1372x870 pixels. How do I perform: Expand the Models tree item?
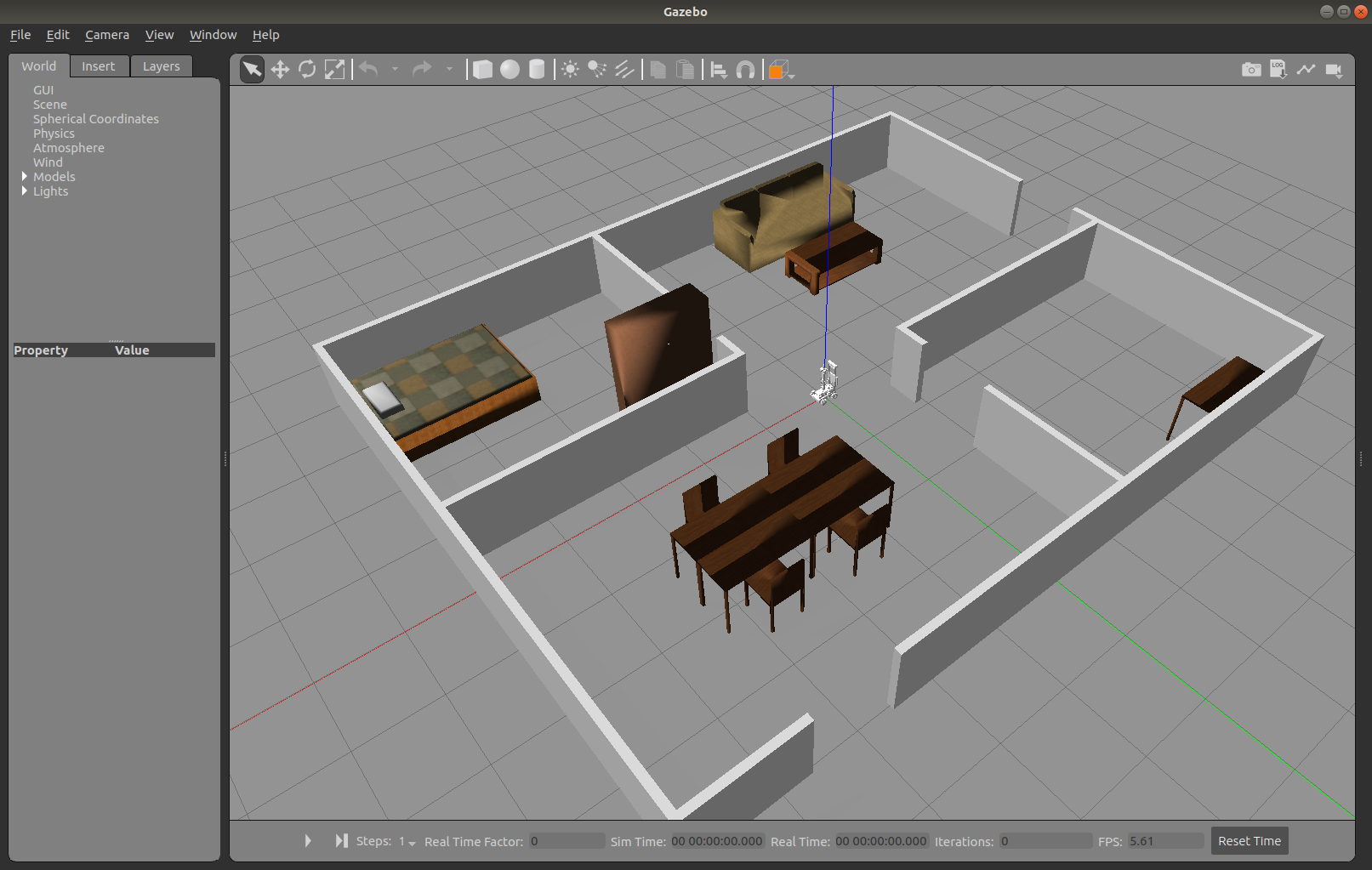coord(24,176)
